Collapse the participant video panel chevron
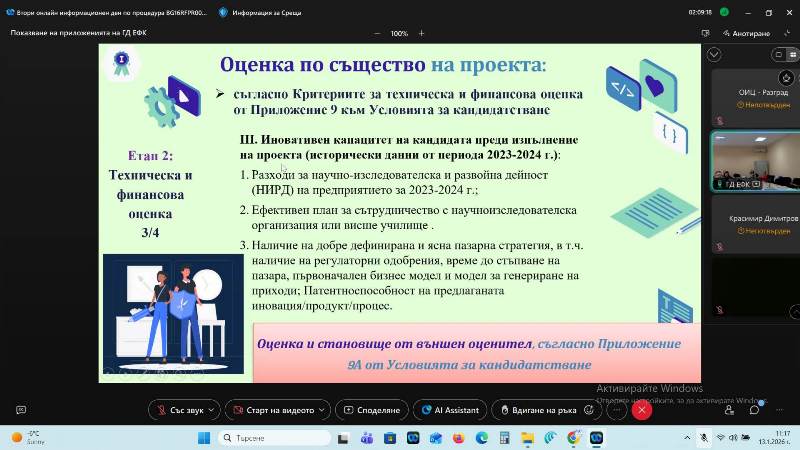 point(714,54)
